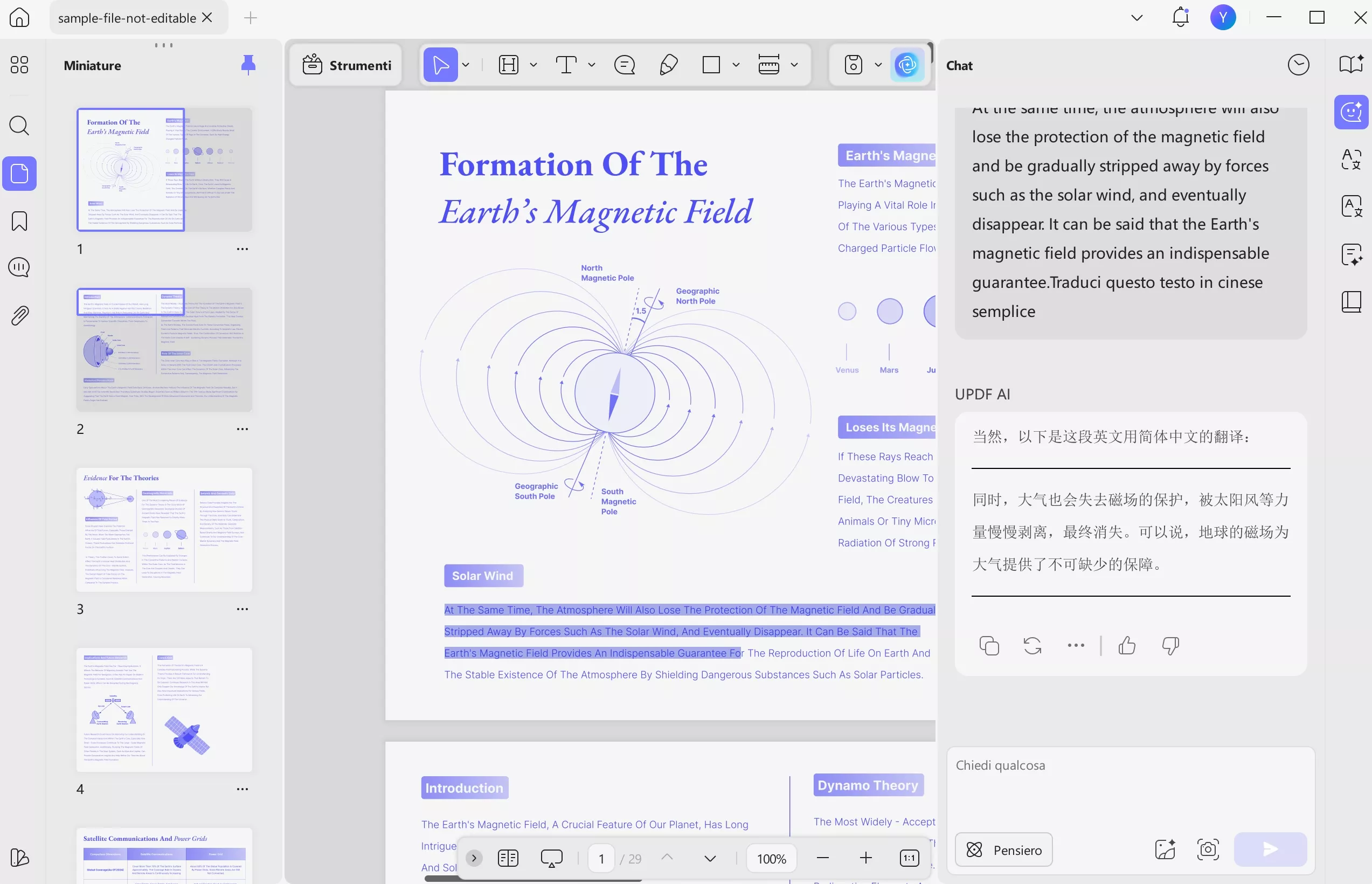
Task: Switch page layout to two-page view icon
Action: click(508, 858)
